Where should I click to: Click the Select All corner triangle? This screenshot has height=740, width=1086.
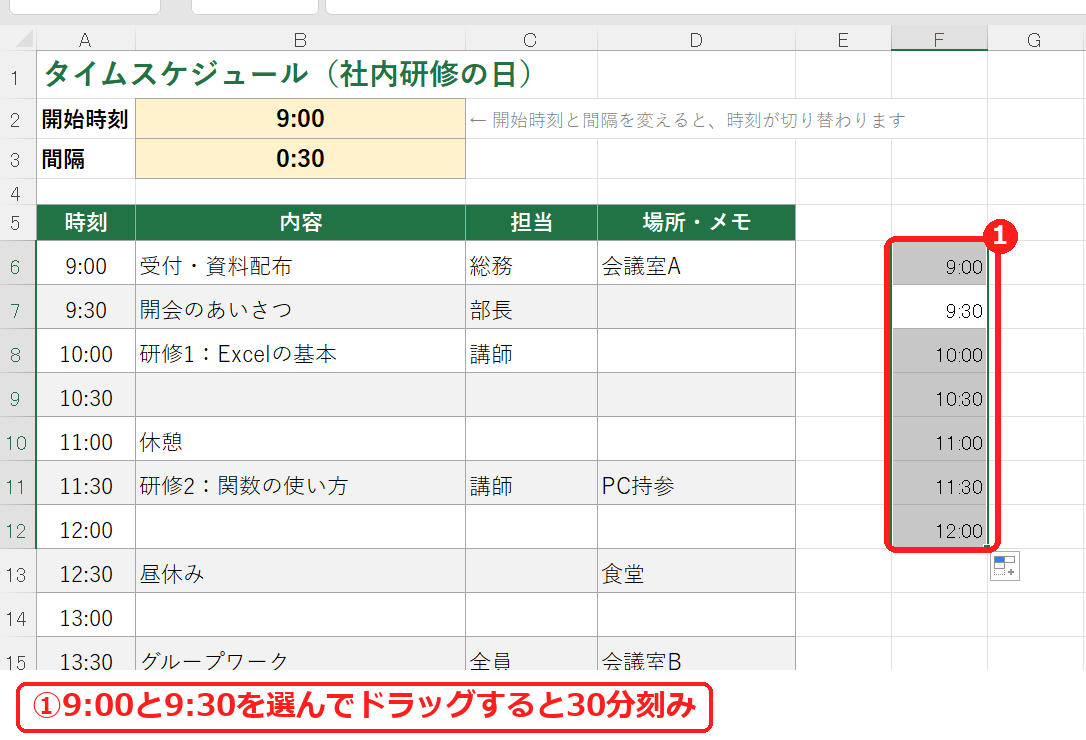click(23, 38)
